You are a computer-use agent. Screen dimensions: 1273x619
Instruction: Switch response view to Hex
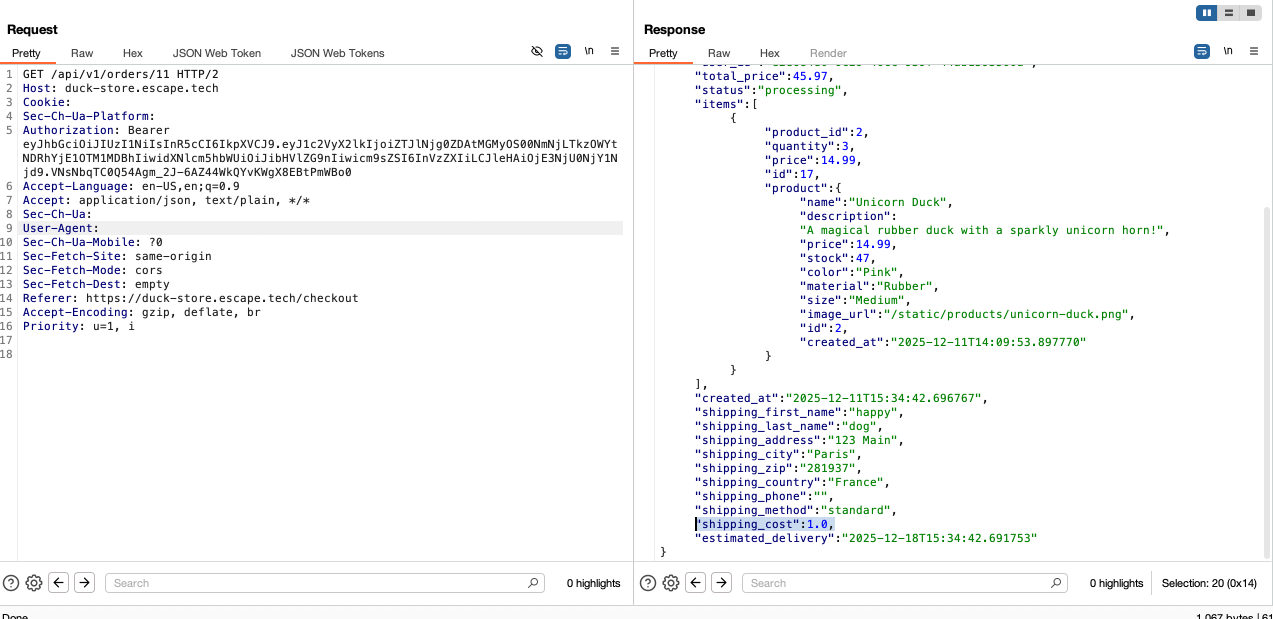(x=769, y=53)
